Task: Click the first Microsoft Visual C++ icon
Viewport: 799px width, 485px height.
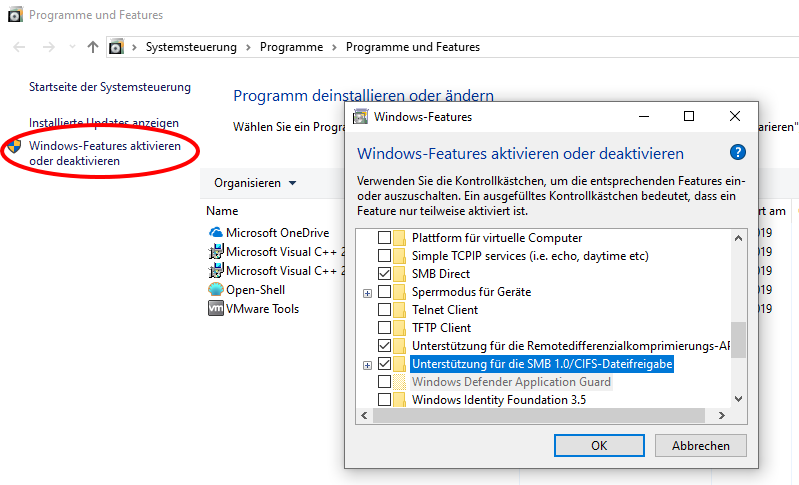Action: (x=216, y=251)
